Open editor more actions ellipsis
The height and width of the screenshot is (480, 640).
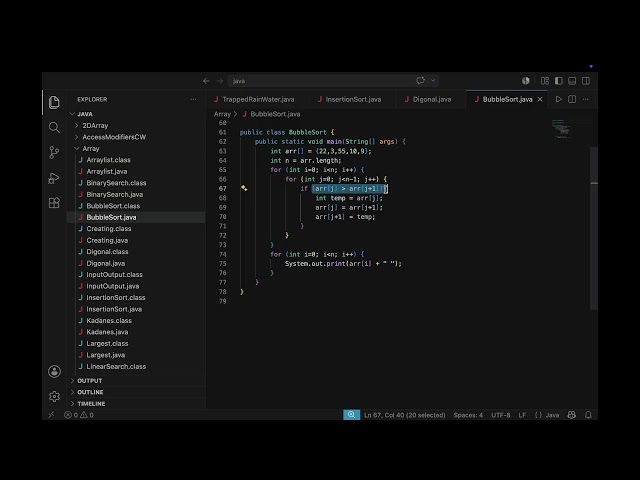[586, 99]
